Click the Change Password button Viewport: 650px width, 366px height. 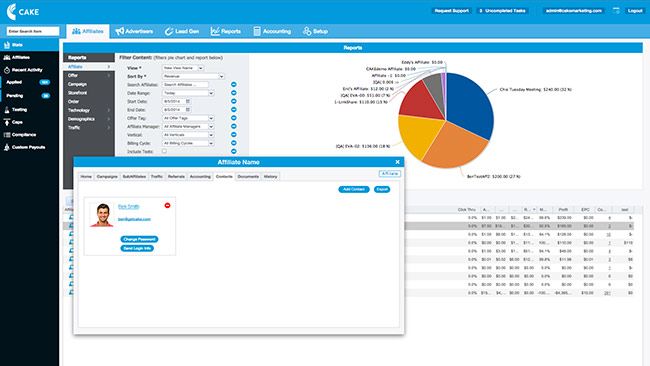(139, 239)
